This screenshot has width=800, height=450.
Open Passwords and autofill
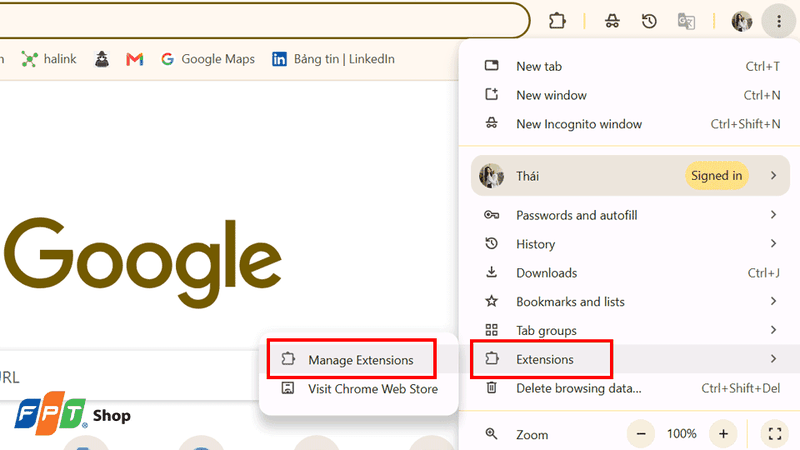(x=632, y=215)
